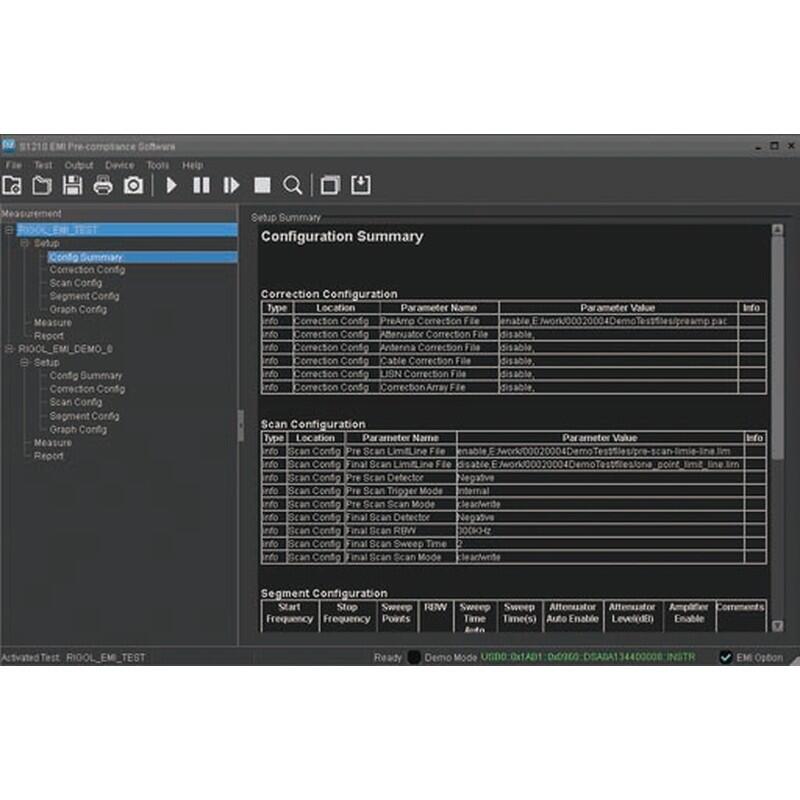
Task: Take a screenshot with the camera icon
Action: [x=133, y=185]
